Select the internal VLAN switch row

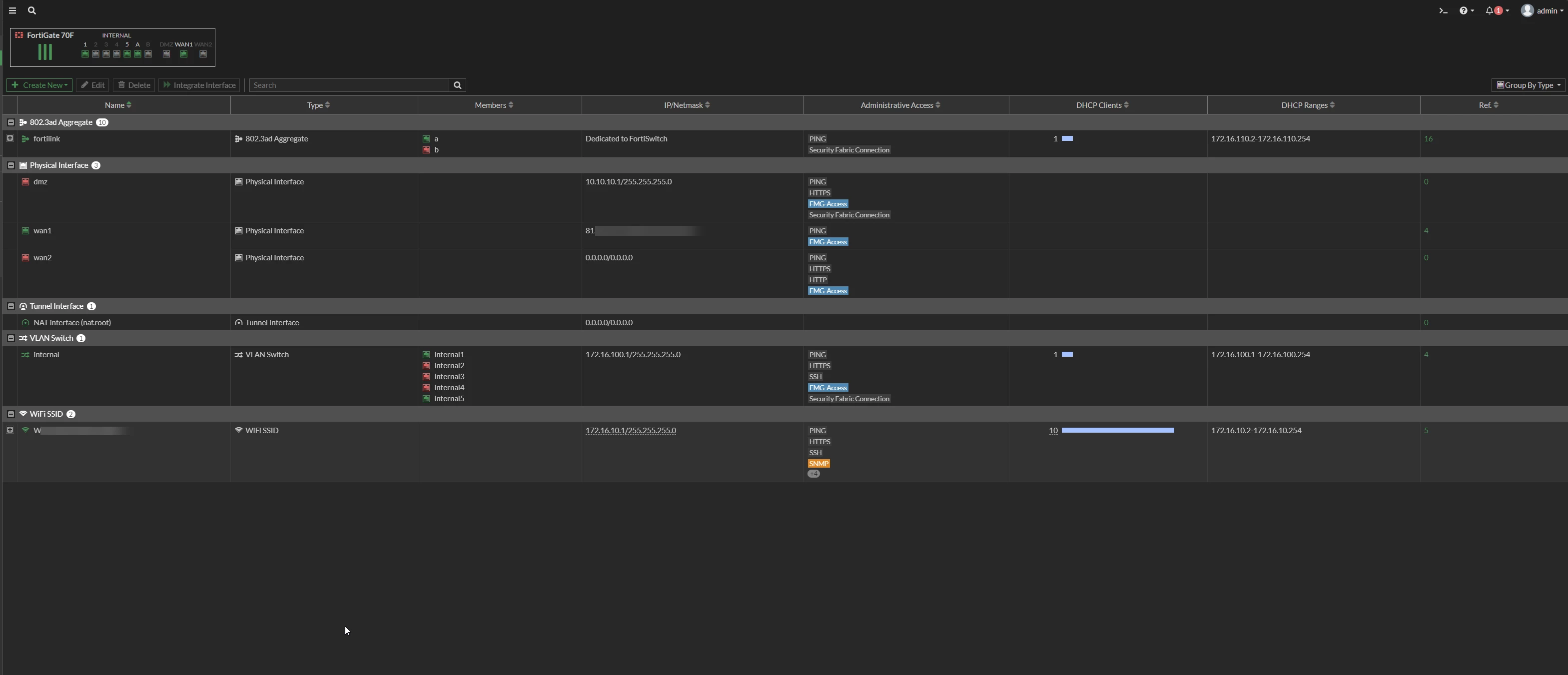coord(785,376)
